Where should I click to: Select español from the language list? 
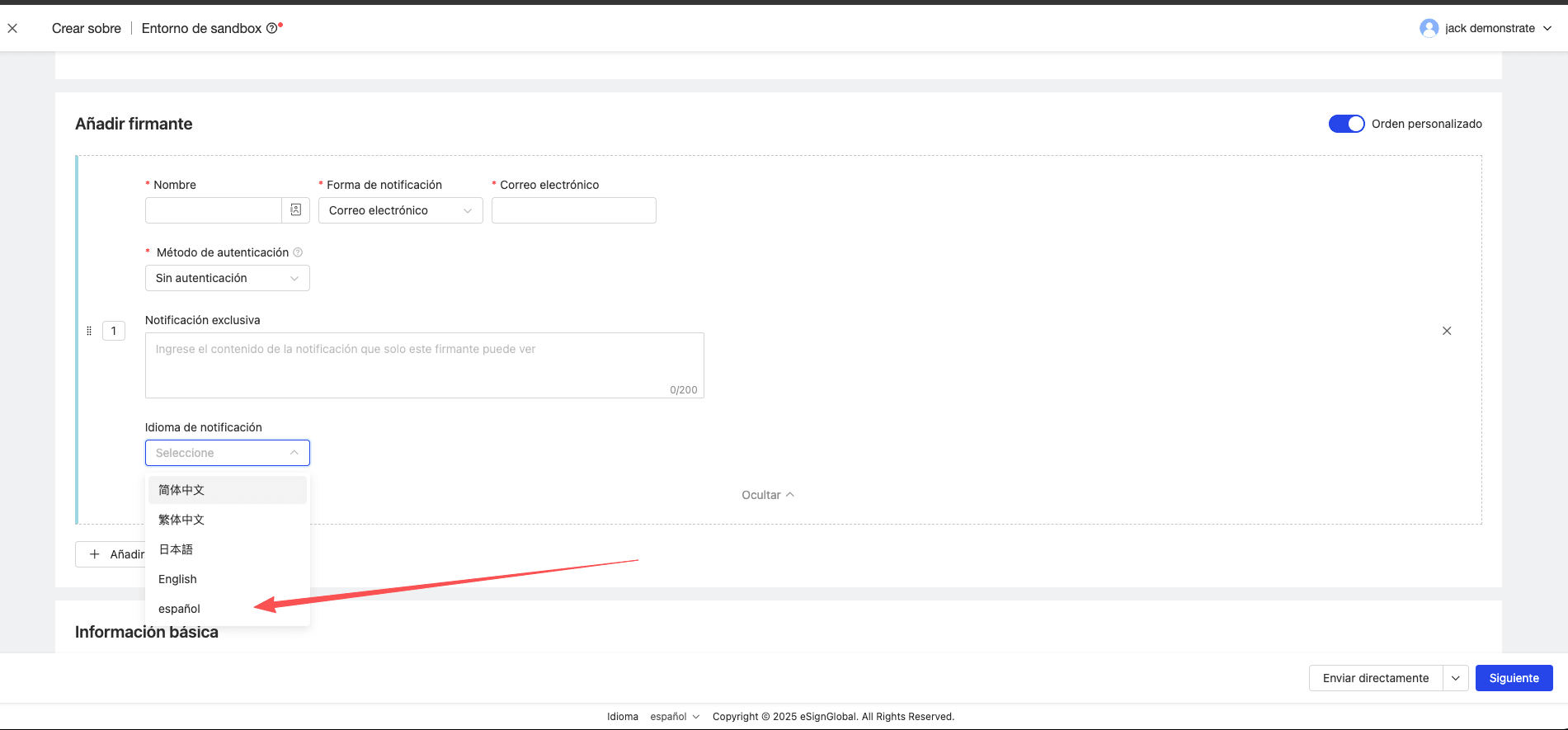point(180,609)
